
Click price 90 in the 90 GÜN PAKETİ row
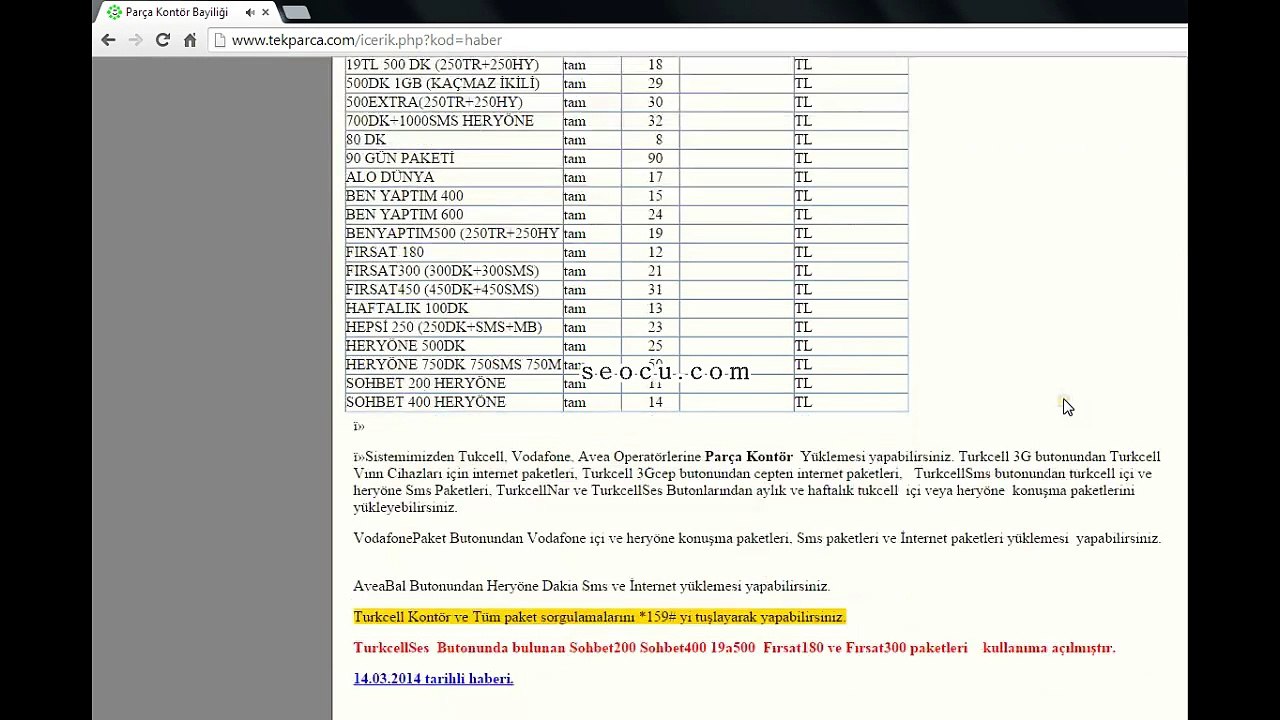(x=655, y=159)
